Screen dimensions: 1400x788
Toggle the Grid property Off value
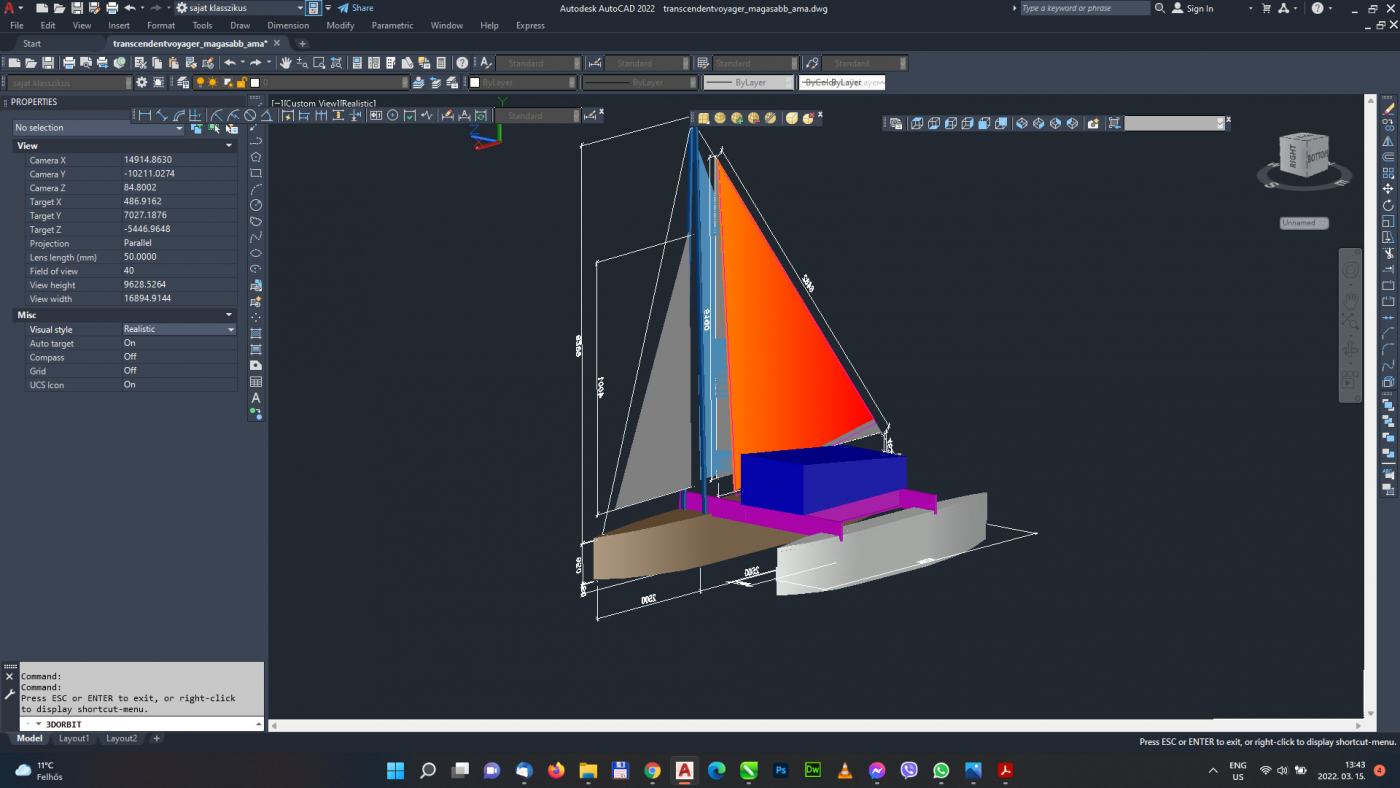coord(130,371)
